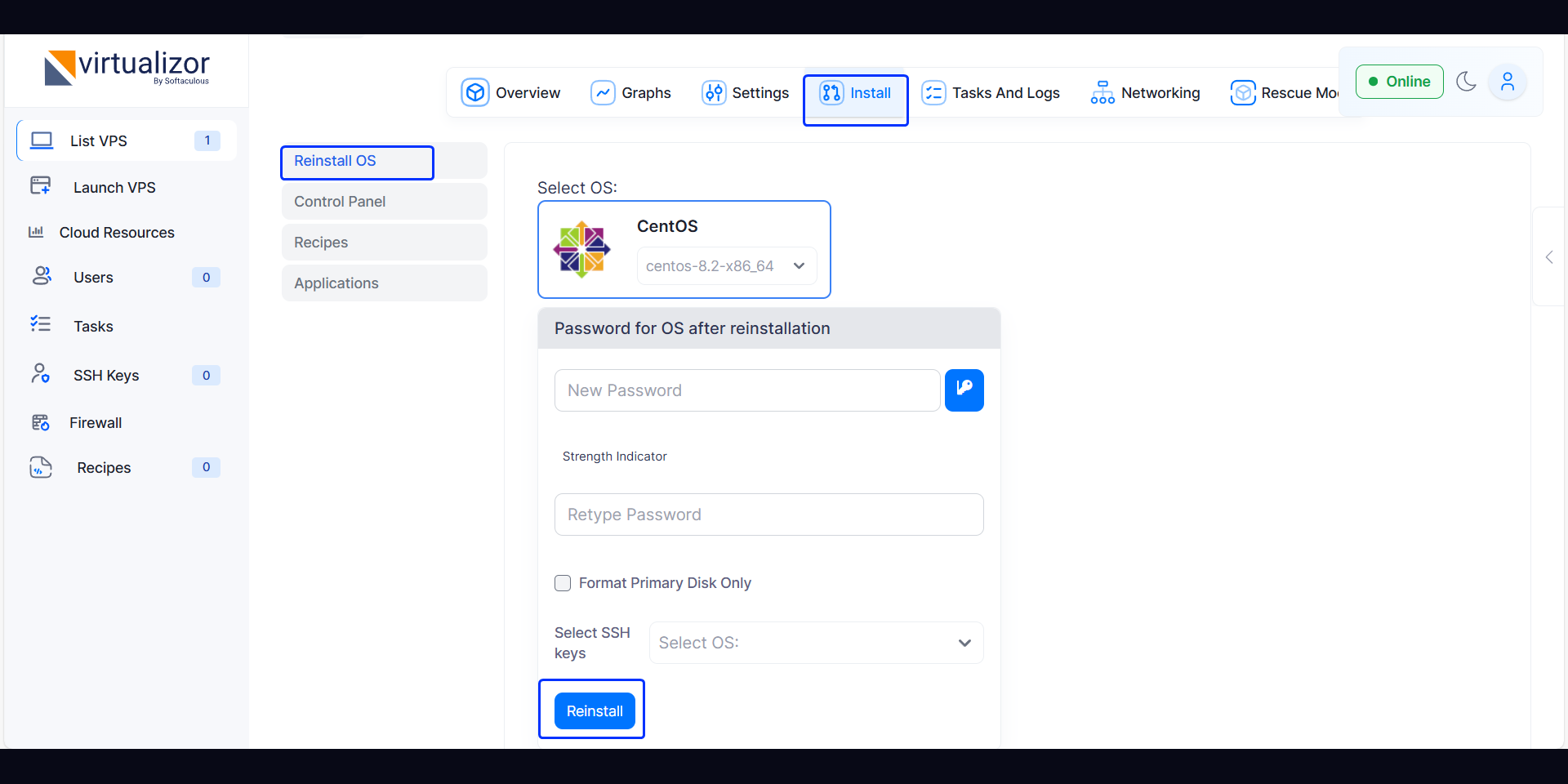The width and height of the screenshot is (1568, 784).
Task: Focus the New Password field
Action: click(747, 390)
